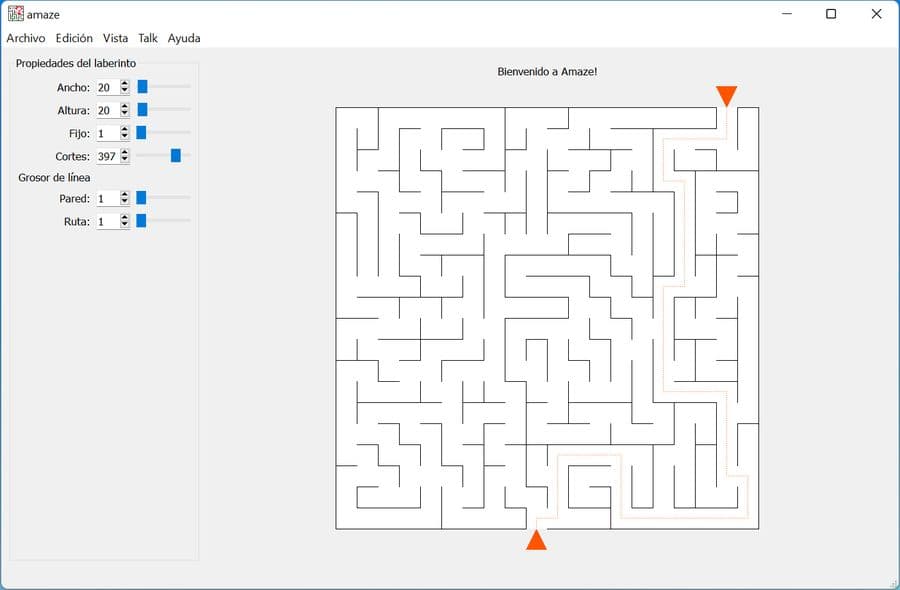Open the Archivo menu
Viewport: 900px width, 590px height.
pyautogui.click(x=26, y=38)
